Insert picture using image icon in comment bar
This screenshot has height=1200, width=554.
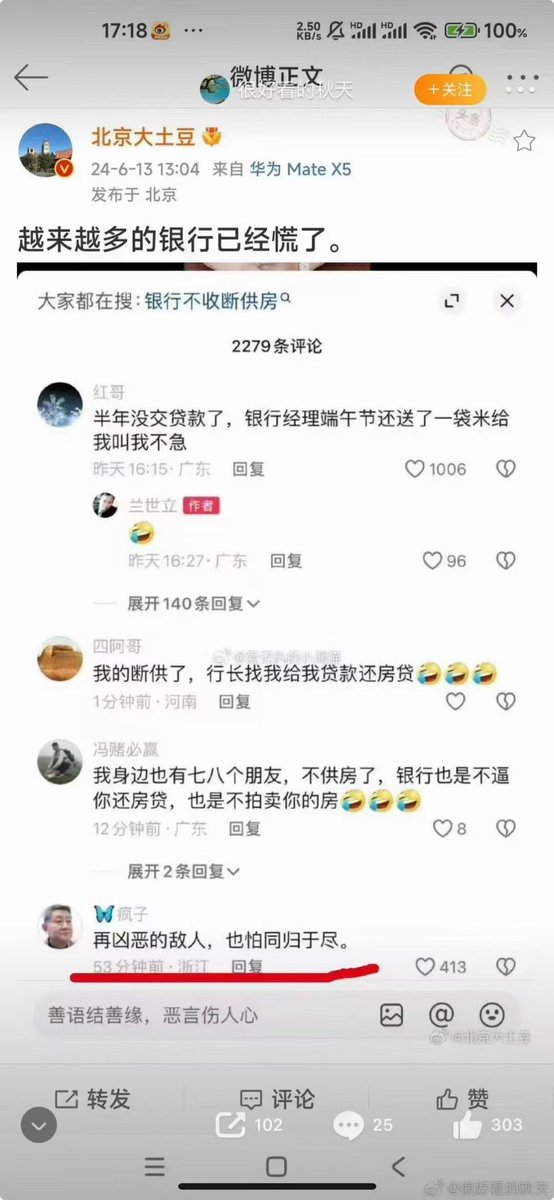coord(391,1015)
